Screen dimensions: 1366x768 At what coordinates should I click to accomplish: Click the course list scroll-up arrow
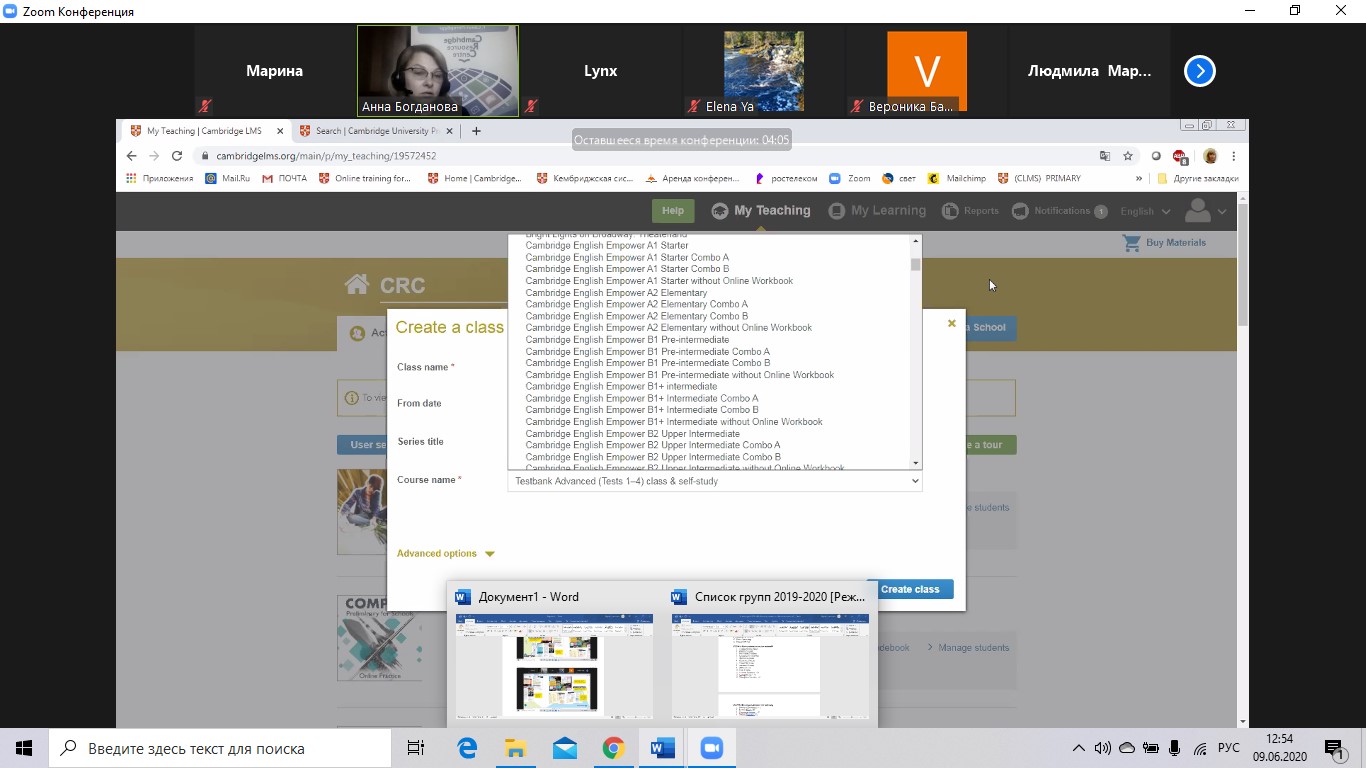[x=915, y=241]
